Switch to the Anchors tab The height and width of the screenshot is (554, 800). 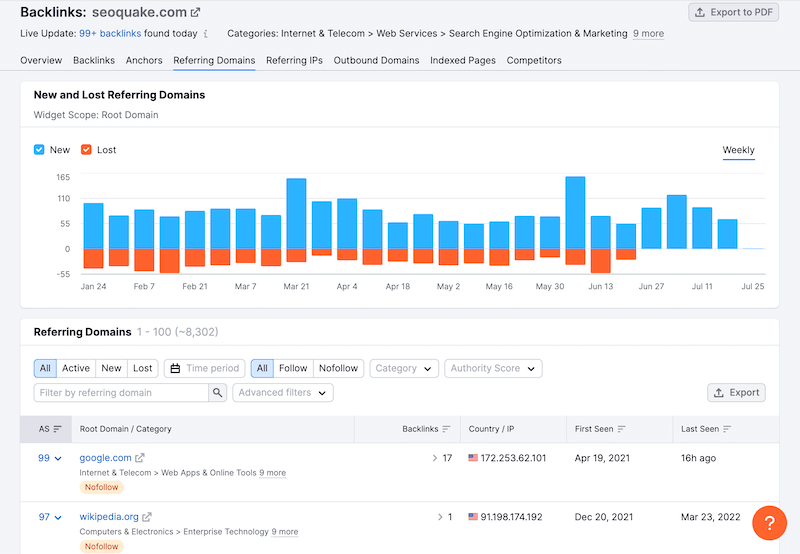pos(144,60)
